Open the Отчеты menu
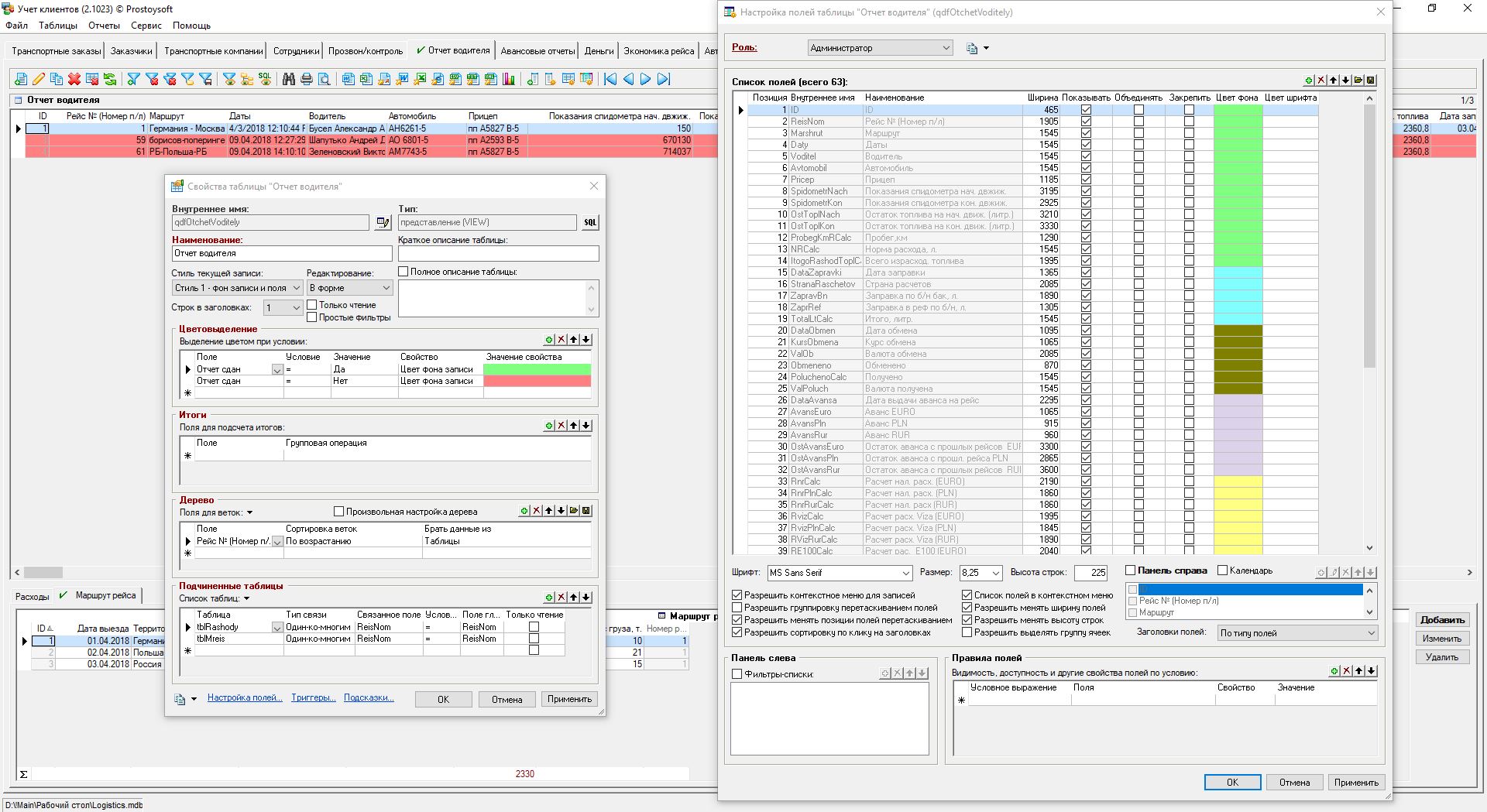 [x=104, y=26]
